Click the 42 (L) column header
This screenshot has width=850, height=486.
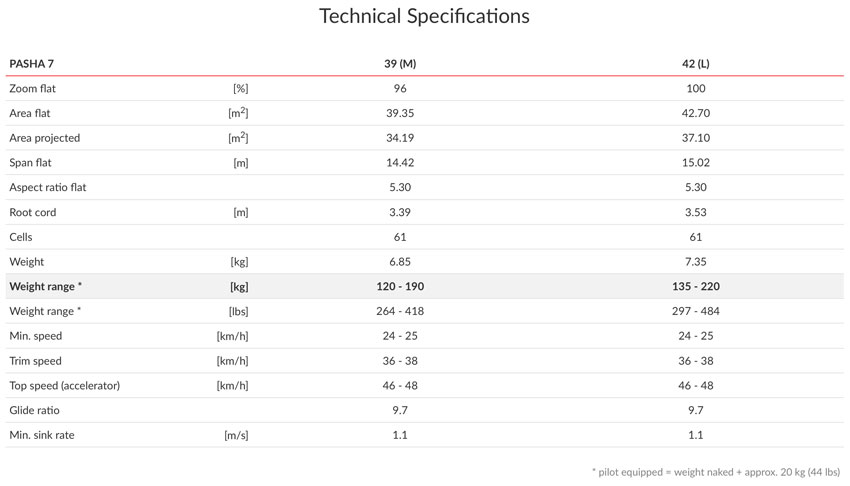696,64
